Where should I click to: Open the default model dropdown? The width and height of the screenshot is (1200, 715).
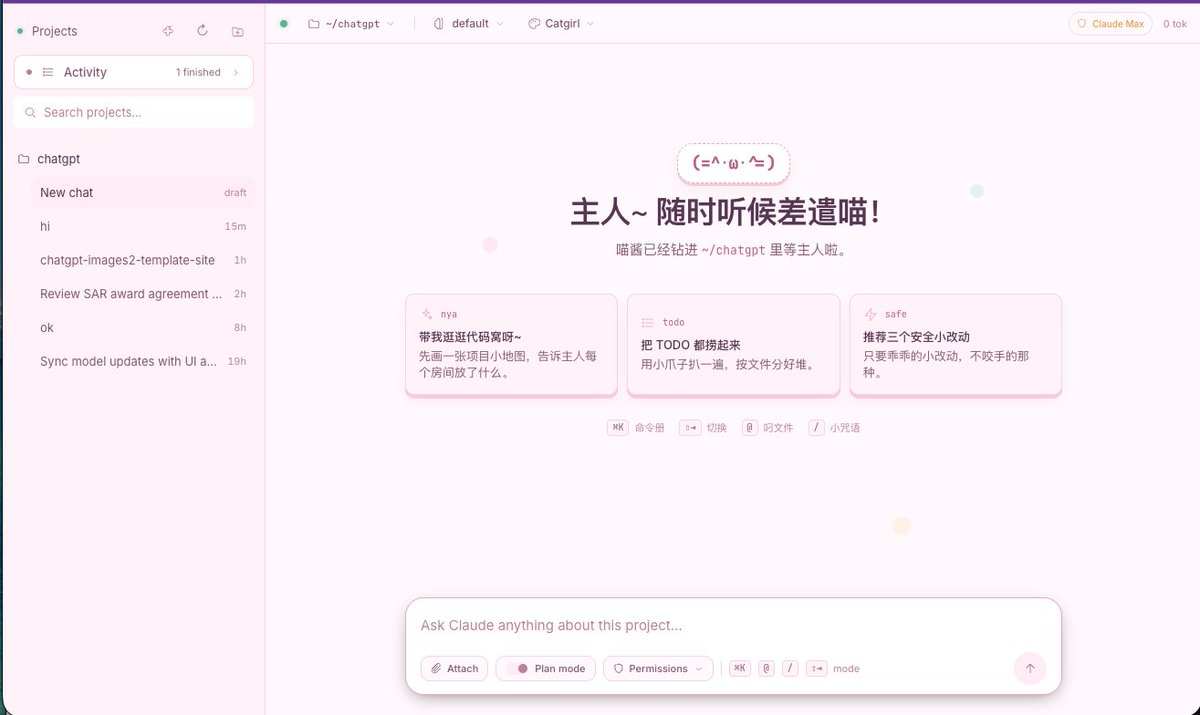click(x=469, y=23)
